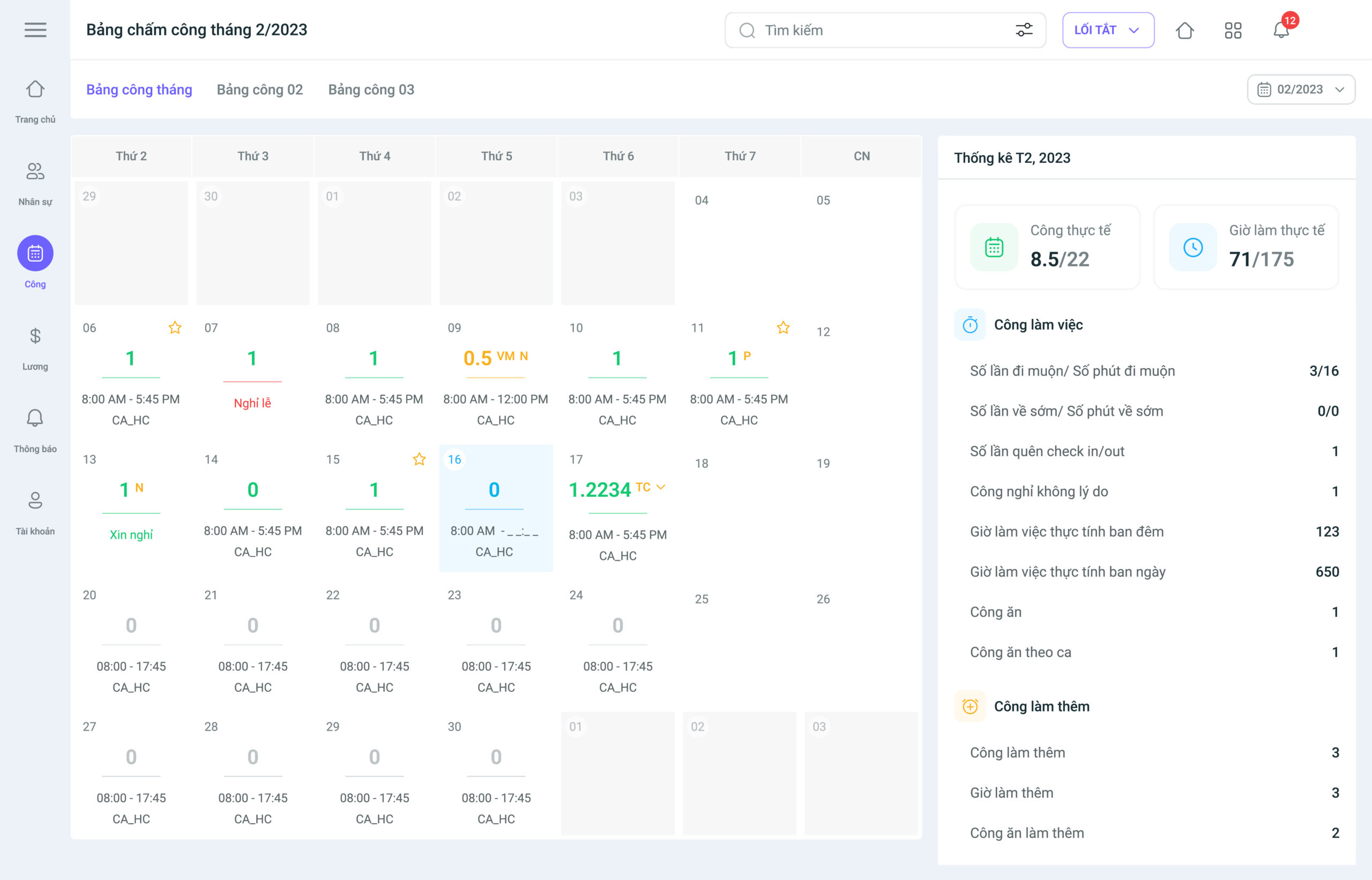Open Lương salary section
1372x880 pixels.
pyautogui.click(x=35, y=347)
